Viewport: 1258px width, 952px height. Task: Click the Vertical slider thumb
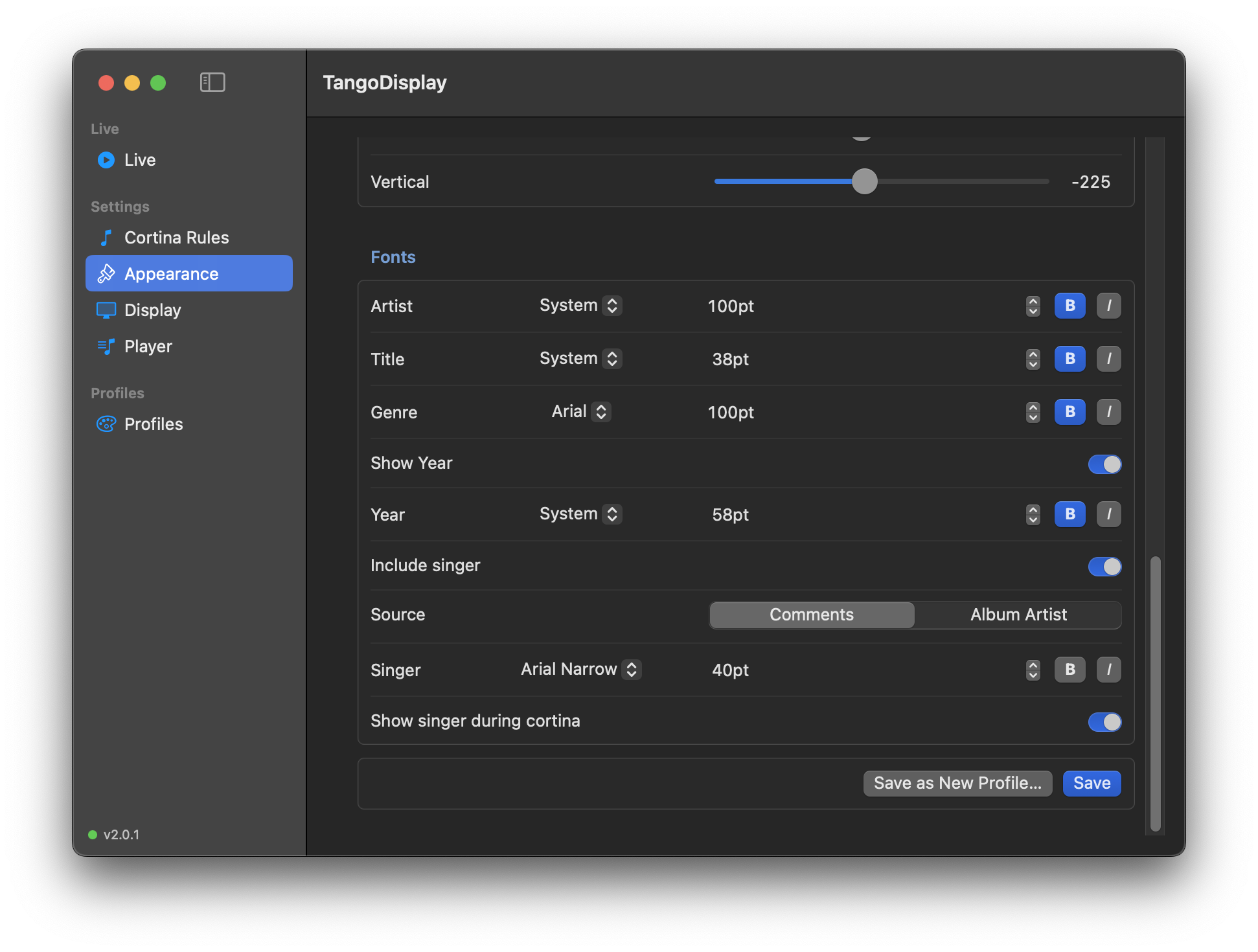(x=864, y=181)
